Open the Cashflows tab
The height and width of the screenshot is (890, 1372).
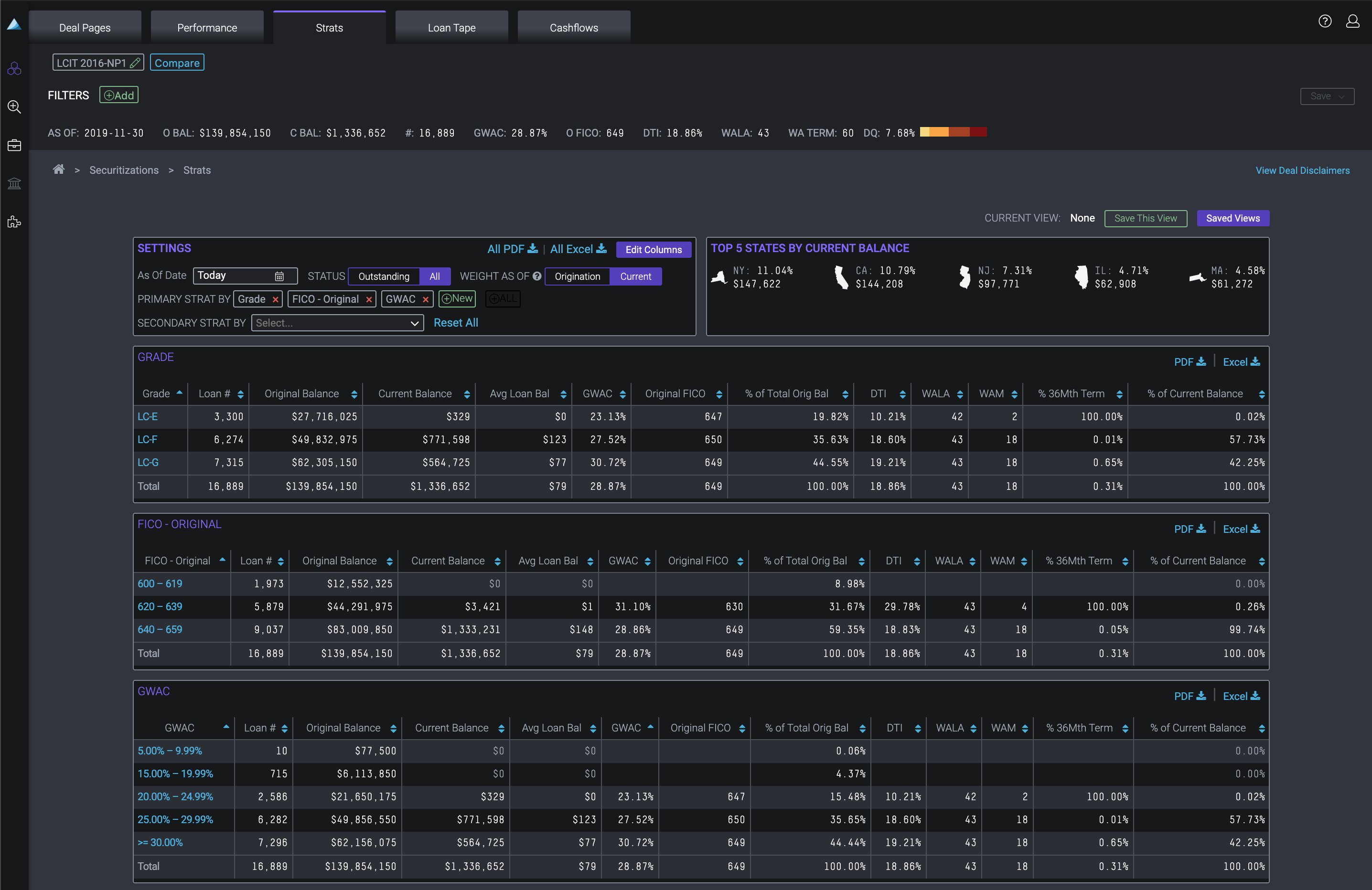574,27
